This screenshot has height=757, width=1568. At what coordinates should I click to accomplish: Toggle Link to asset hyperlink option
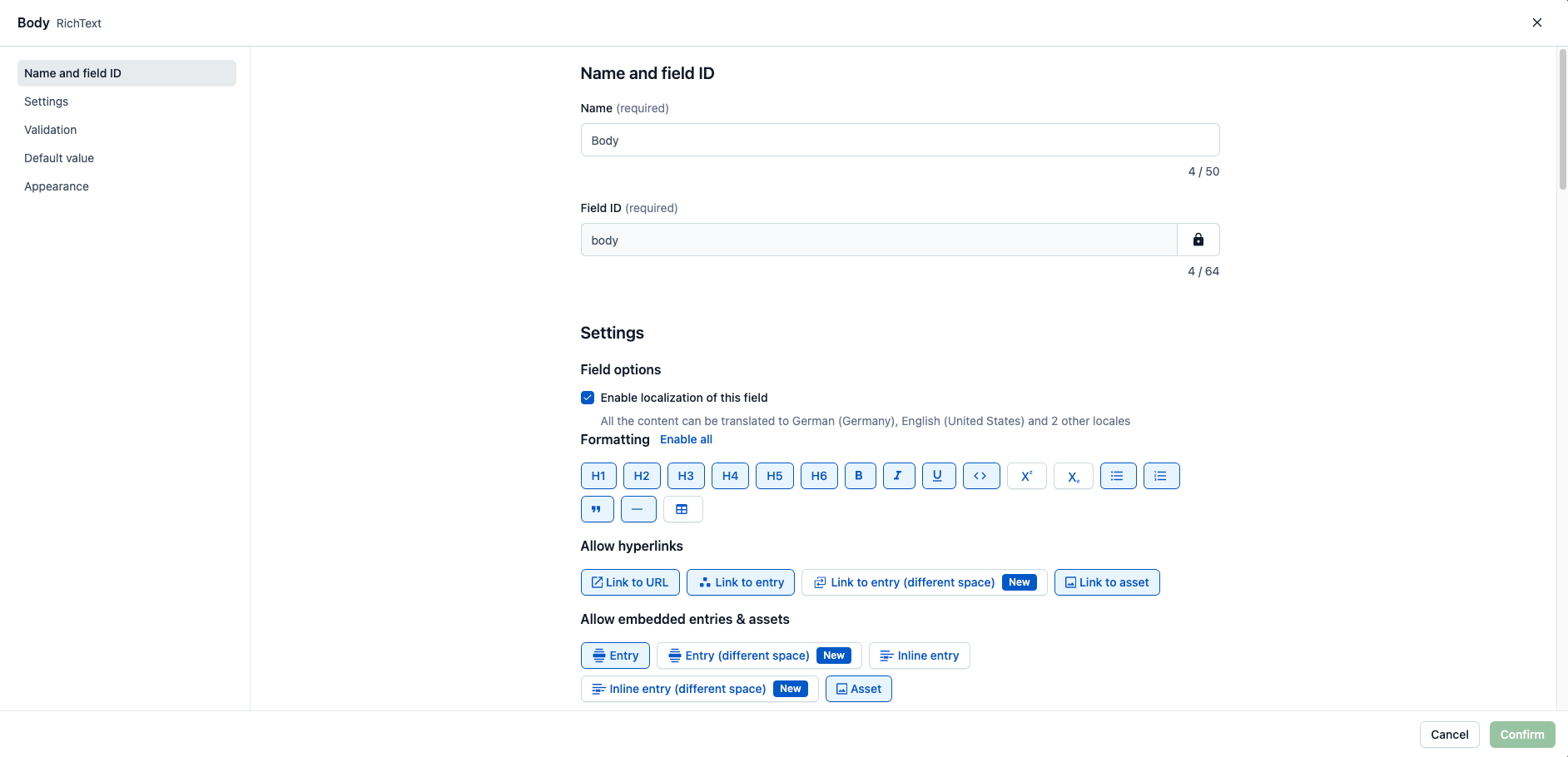[1107, 582]
